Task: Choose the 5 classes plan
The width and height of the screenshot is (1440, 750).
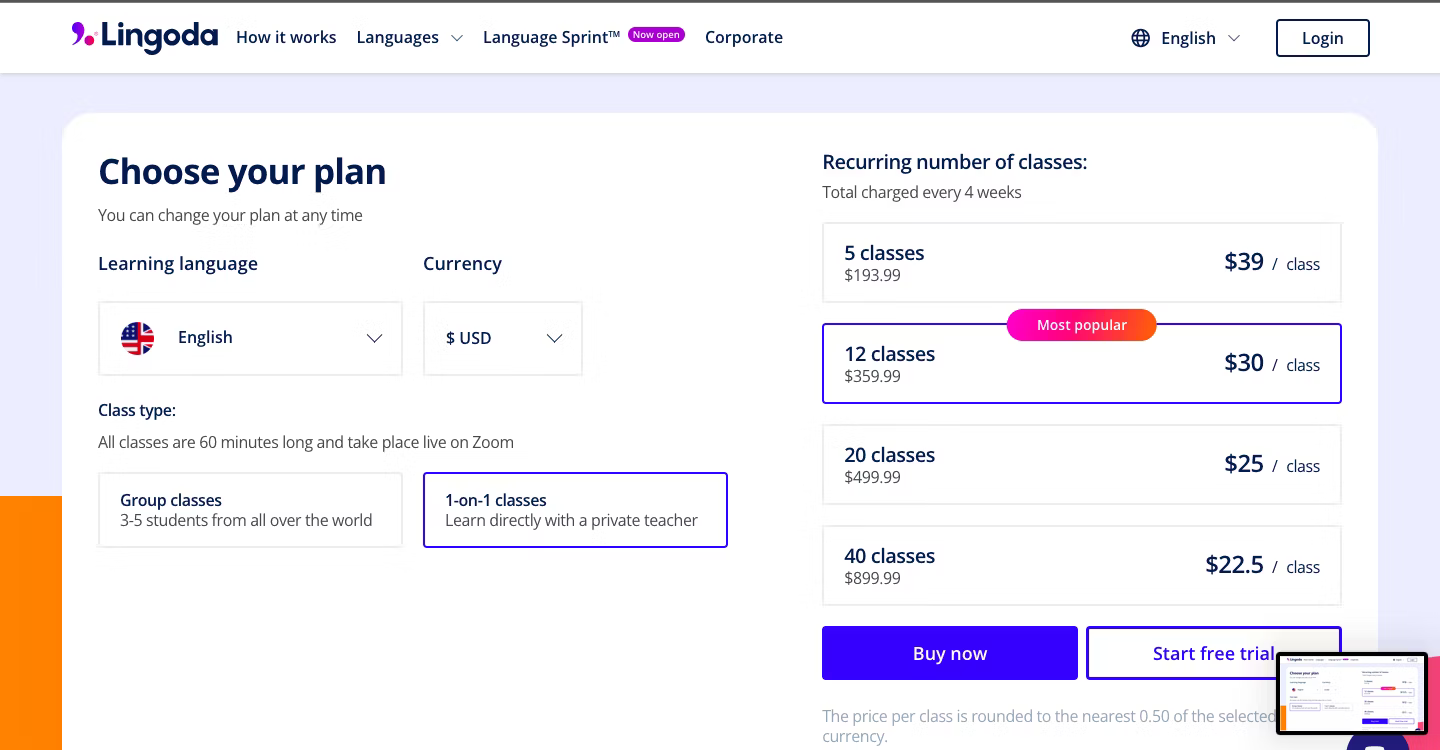Action: pyautogui.click(x=1081, y=263)
